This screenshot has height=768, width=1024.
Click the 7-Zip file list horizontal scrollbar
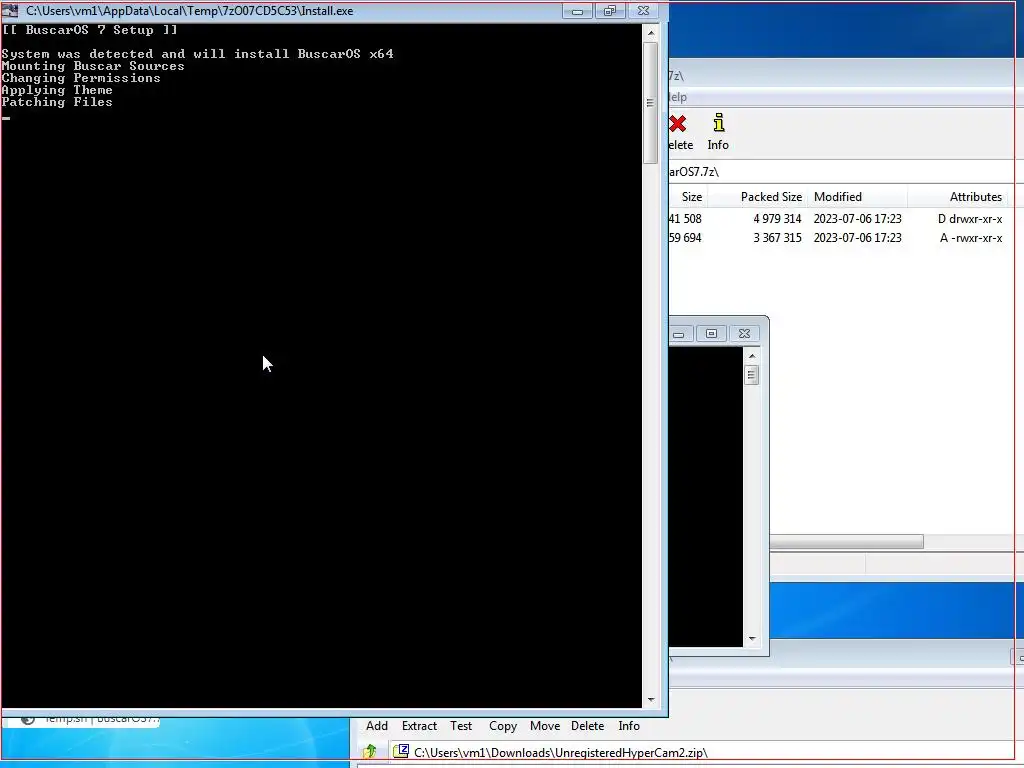[846, 541]
